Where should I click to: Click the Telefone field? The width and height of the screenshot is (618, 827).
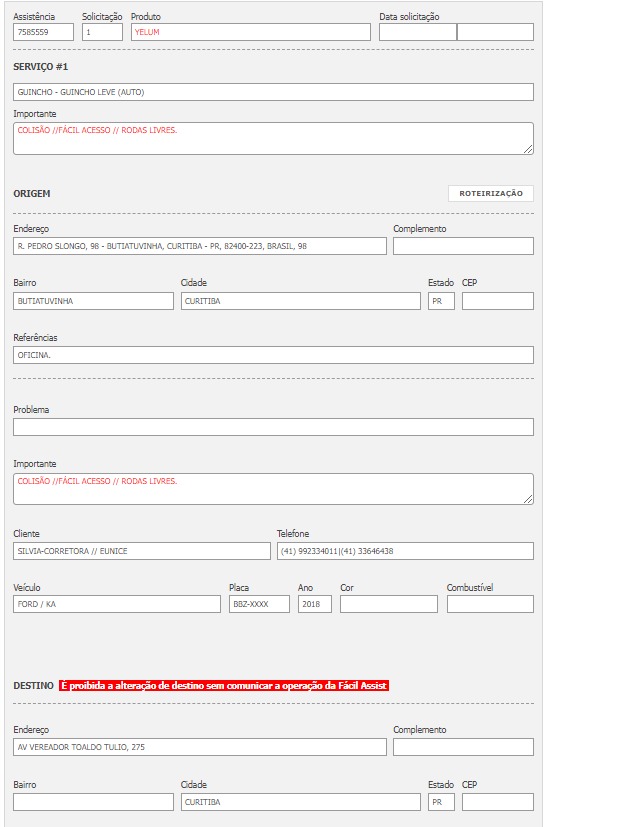(x=404, y=551)
